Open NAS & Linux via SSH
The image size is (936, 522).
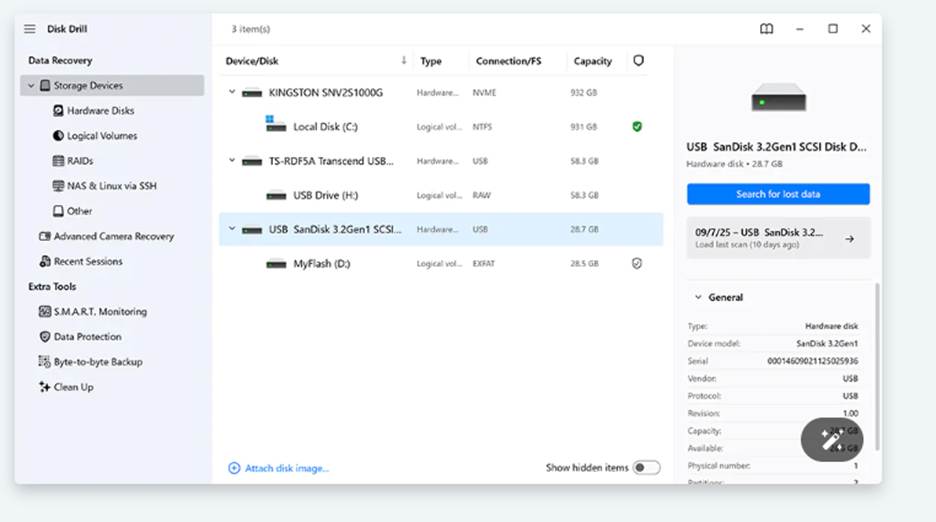pyautogui.click(x=112, y=186)
